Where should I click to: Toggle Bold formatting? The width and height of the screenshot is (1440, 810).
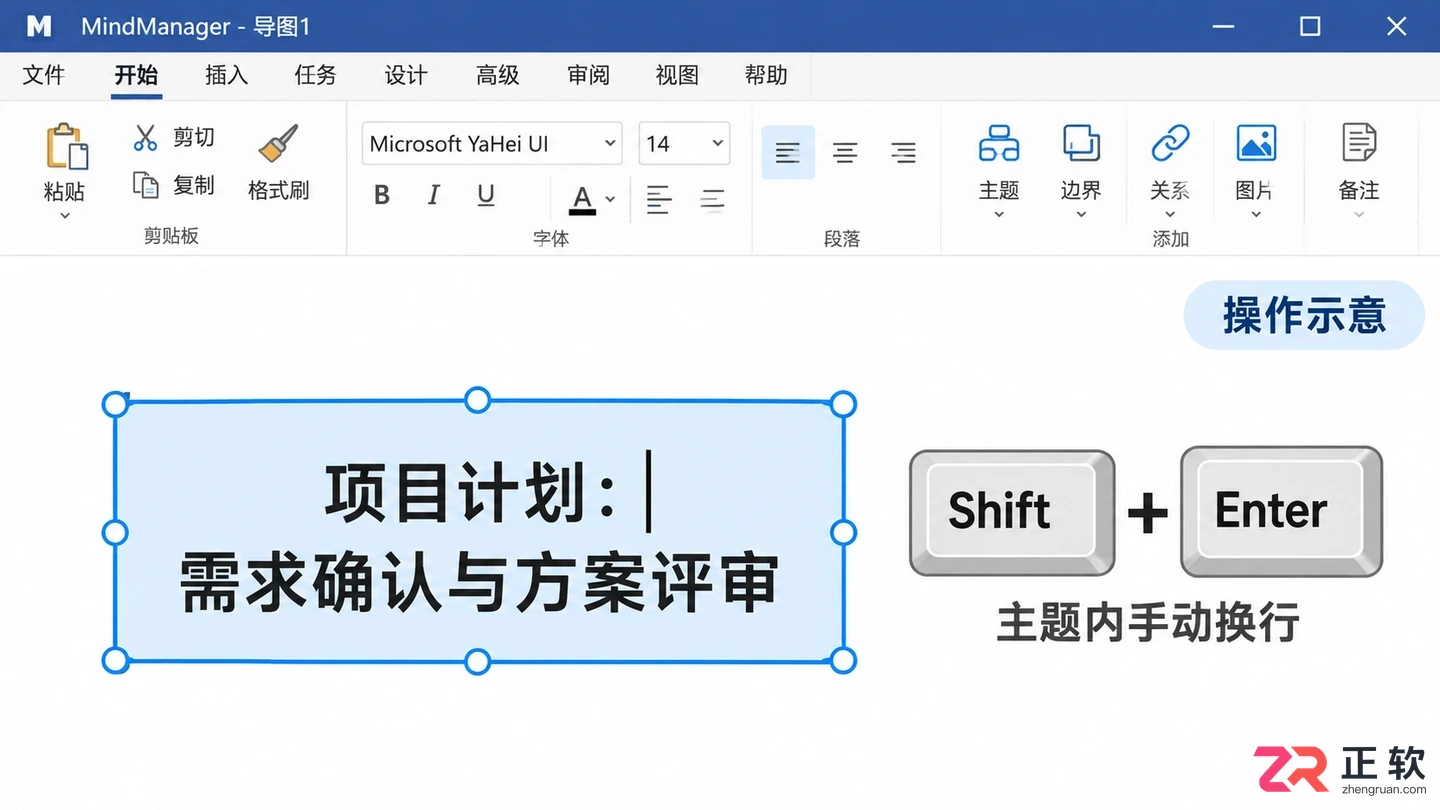coord(382,195)
